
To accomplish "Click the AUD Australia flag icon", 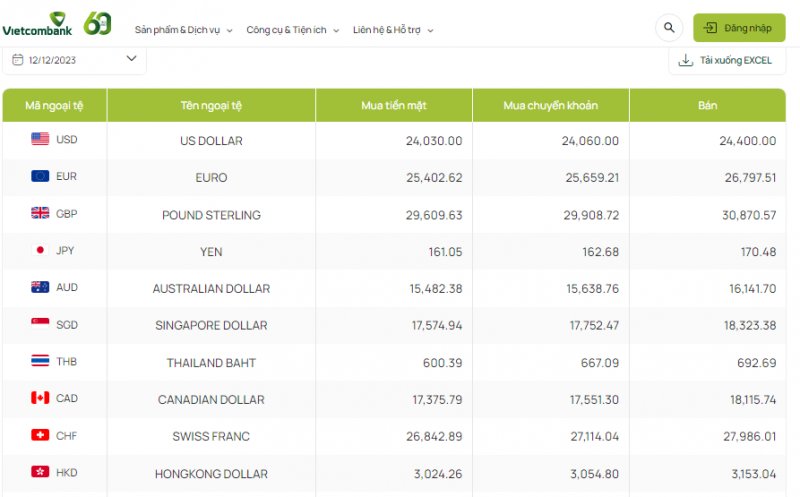I will coord(40,288).
